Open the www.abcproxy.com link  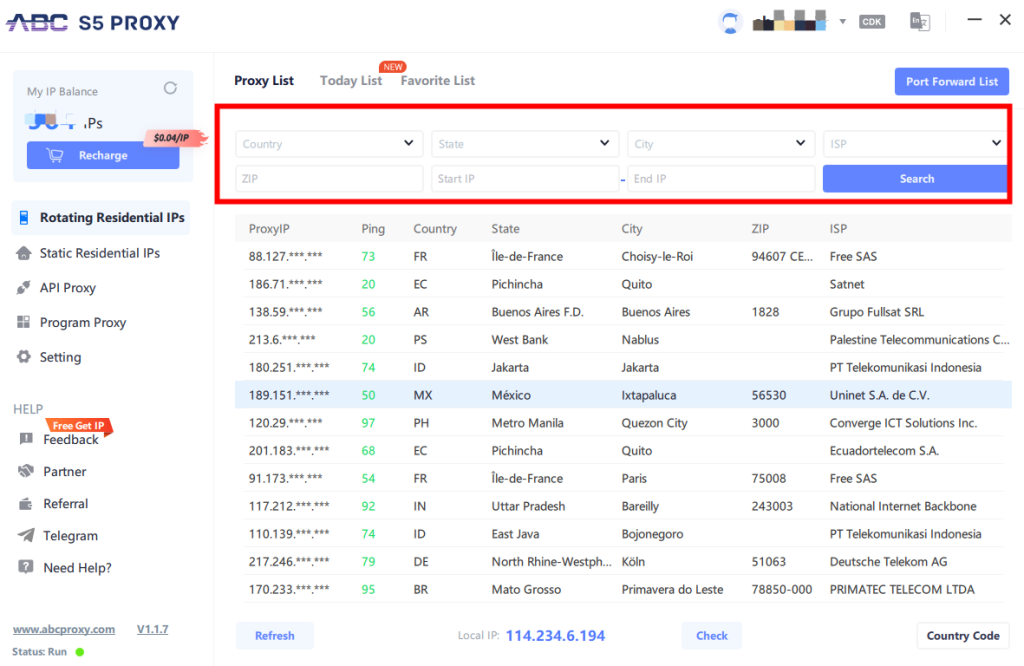click(64, 629)
